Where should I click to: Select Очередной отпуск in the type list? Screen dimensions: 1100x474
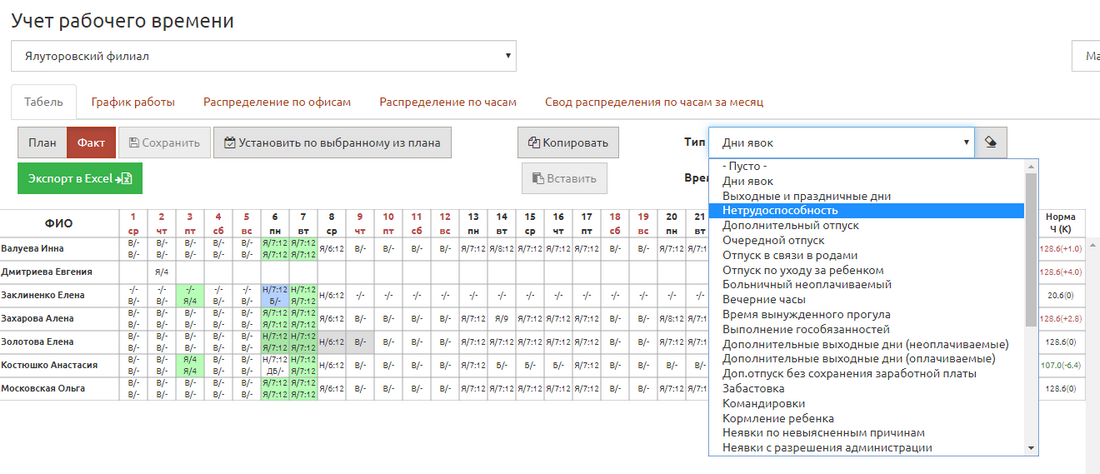(x=773, y=241)
